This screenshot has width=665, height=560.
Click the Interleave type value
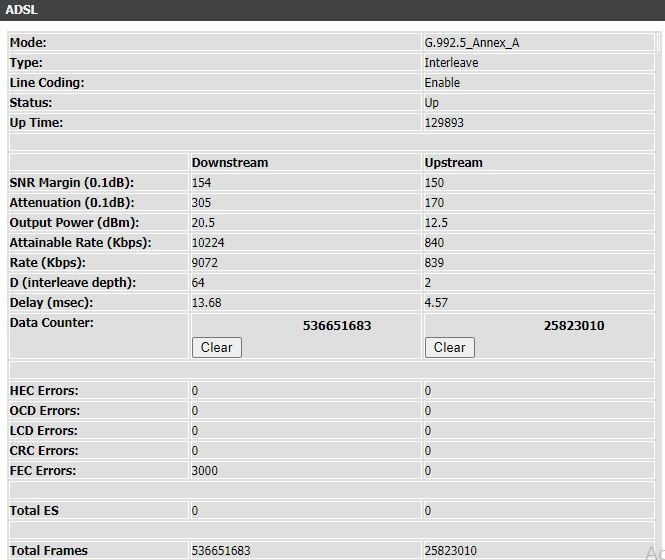coord(451,63)
